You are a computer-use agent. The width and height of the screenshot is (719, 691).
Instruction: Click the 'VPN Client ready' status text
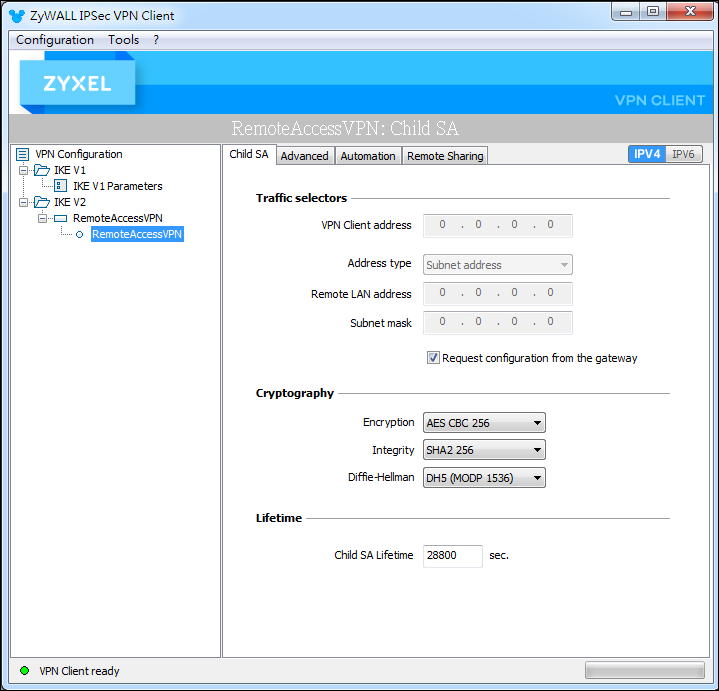79,671
